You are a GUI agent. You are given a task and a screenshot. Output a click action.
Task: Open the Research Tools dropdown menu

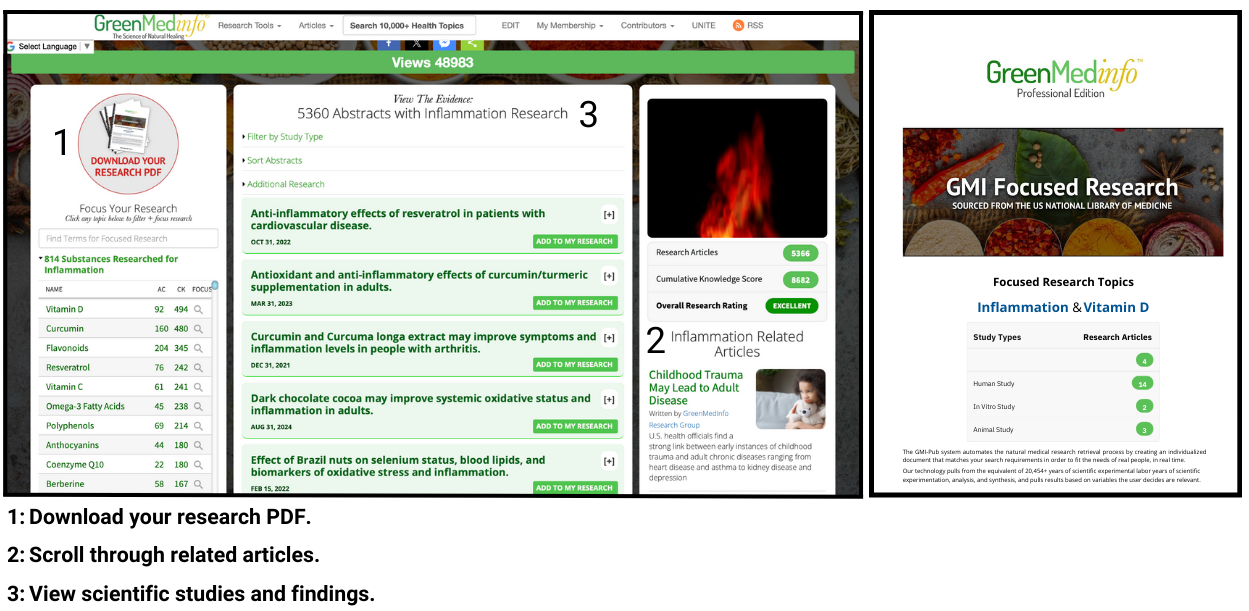tap(249, 25)
